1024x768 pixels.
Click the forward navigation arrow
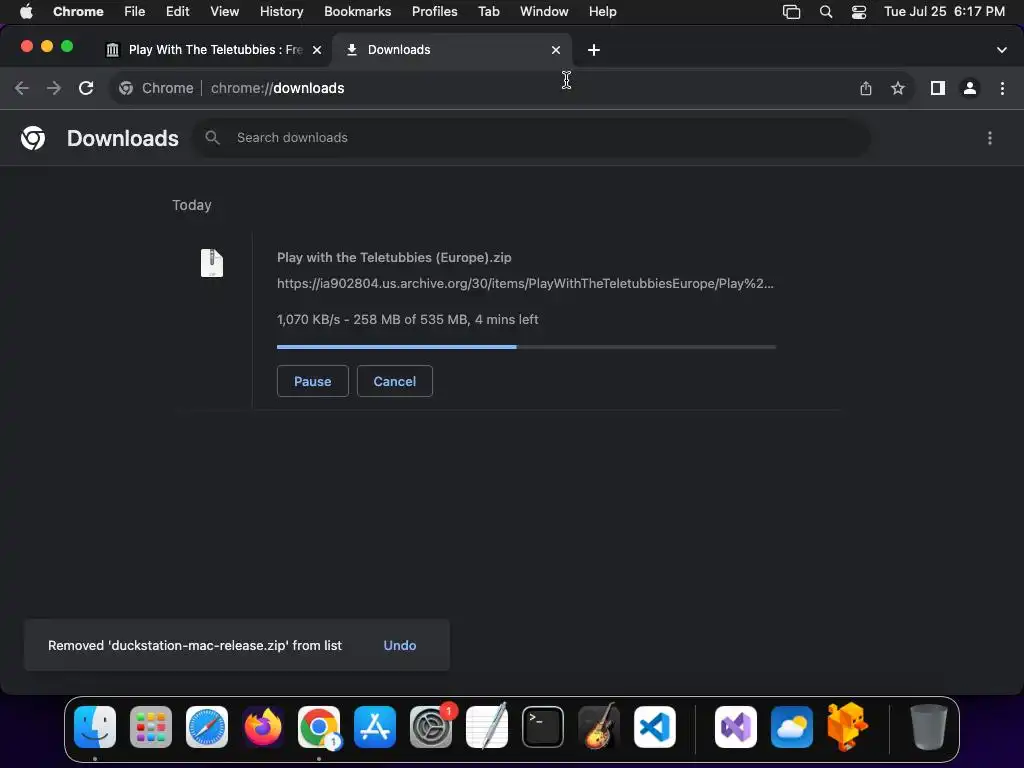[54, 88]
